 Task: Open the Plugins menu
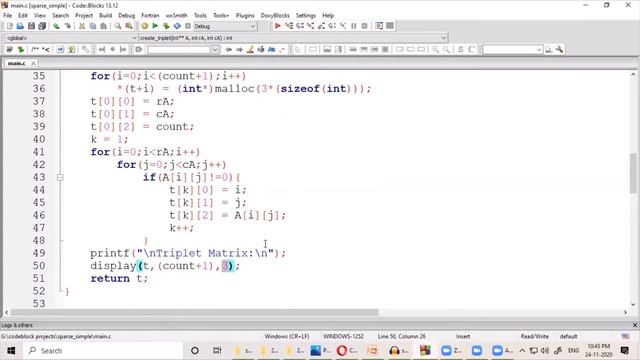245,16
